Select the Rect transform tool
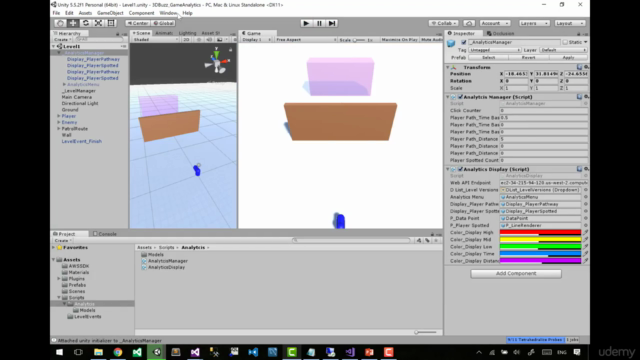Screen dimensions: 640x360 111,23
